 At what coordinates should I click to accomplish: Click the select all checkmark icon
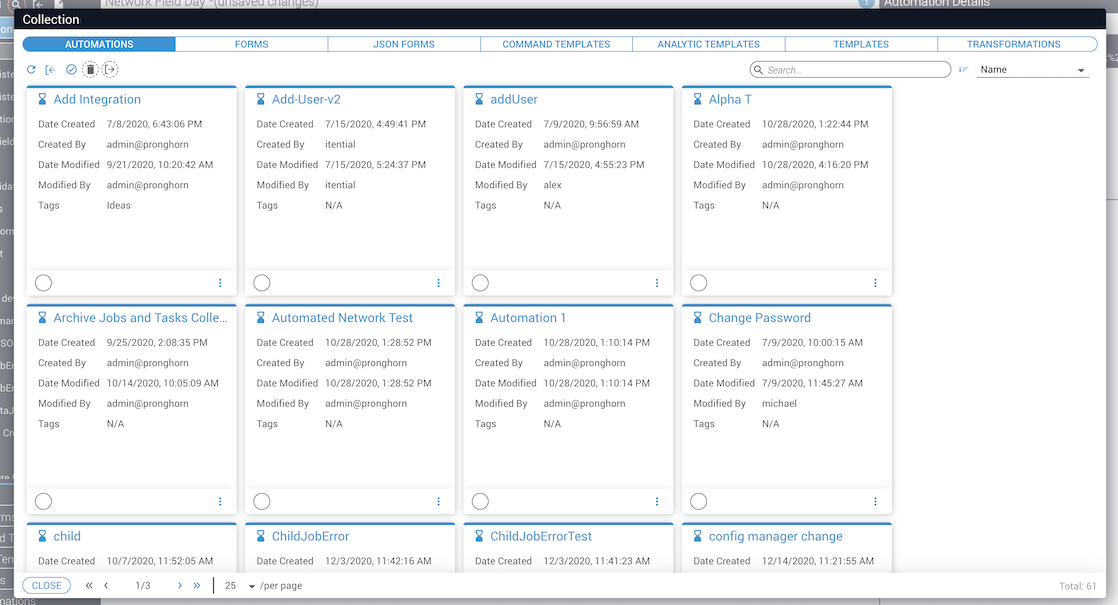pyautogui.click(x=71, y=70)
